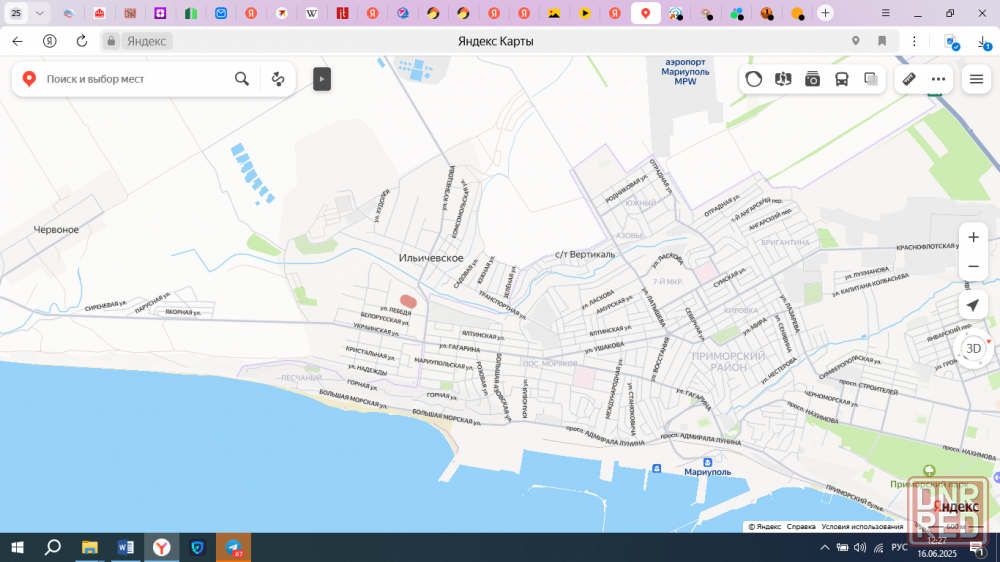1000x562 pixels.
Task: Open the Windows Start menu
Action: coord(17,547)
